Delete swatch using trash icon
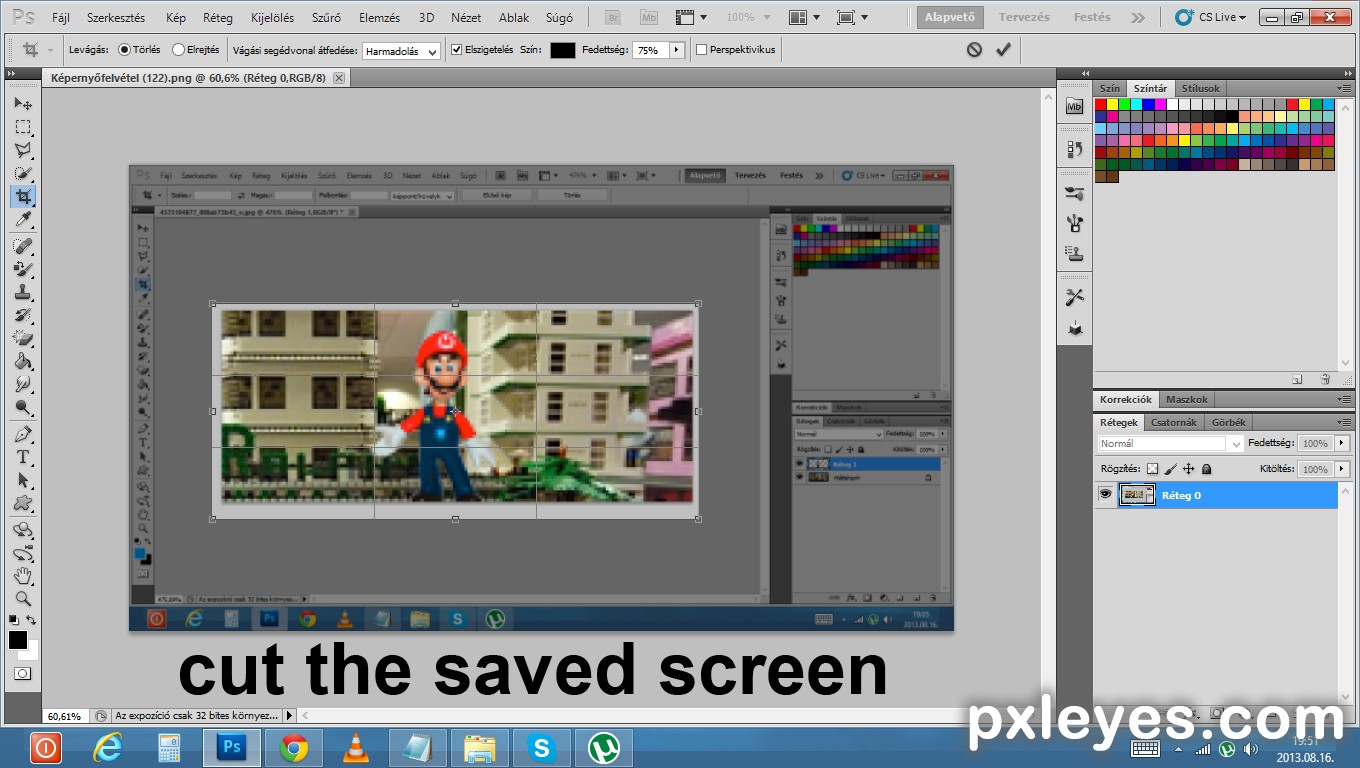Image resolution: width=1360 pixels, height=768 pixels. click(x=1325, y=379)
